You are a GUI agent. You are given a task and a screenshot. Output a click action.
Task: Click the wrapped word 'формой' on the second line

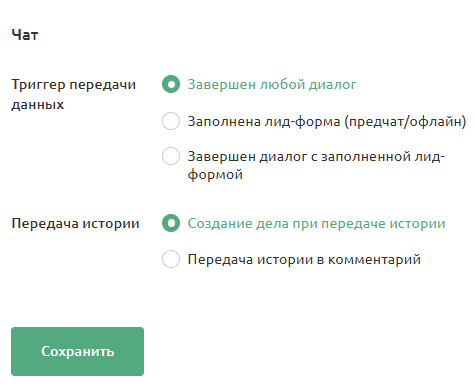pyautogui.click(x=215, y=175)
